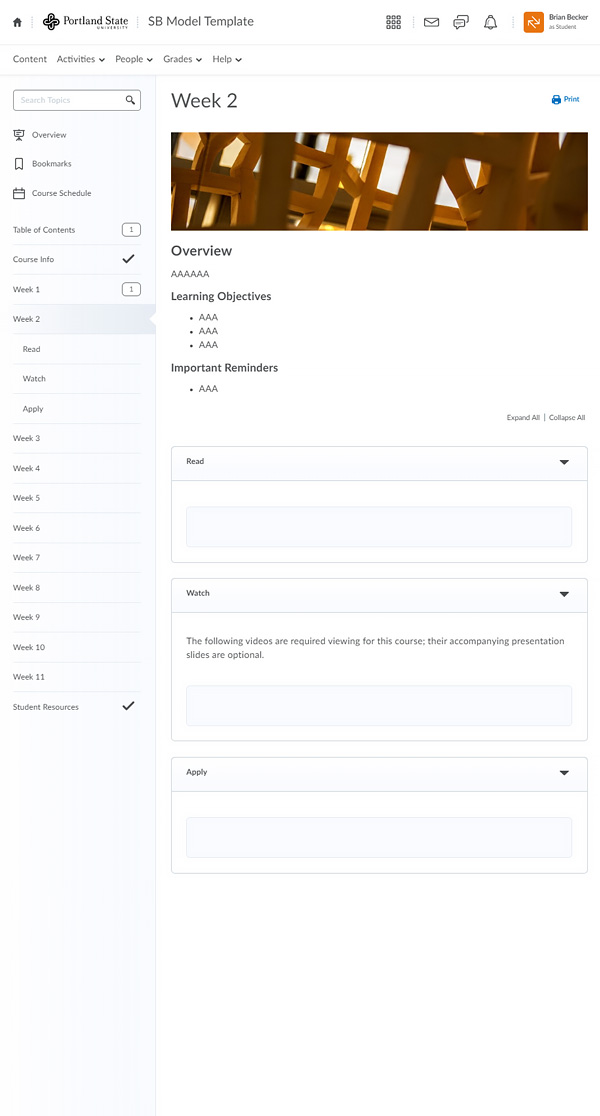Click the Read section header title
This screenshot has height=1116, width=600.
(x=195, y=461)
